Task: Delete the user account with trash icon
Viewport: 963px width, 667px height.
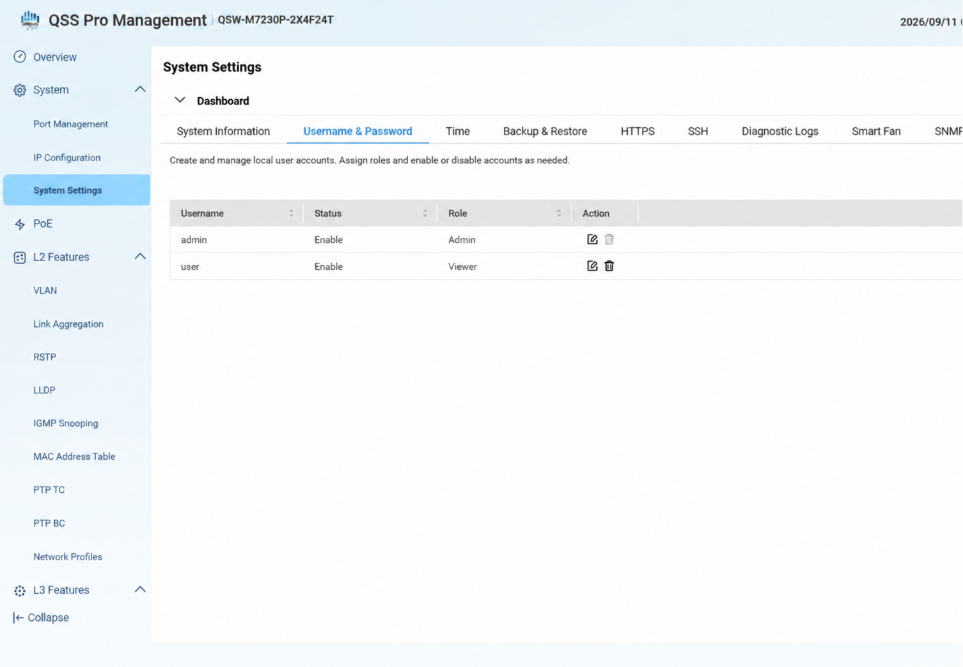Action: [609, 266]
